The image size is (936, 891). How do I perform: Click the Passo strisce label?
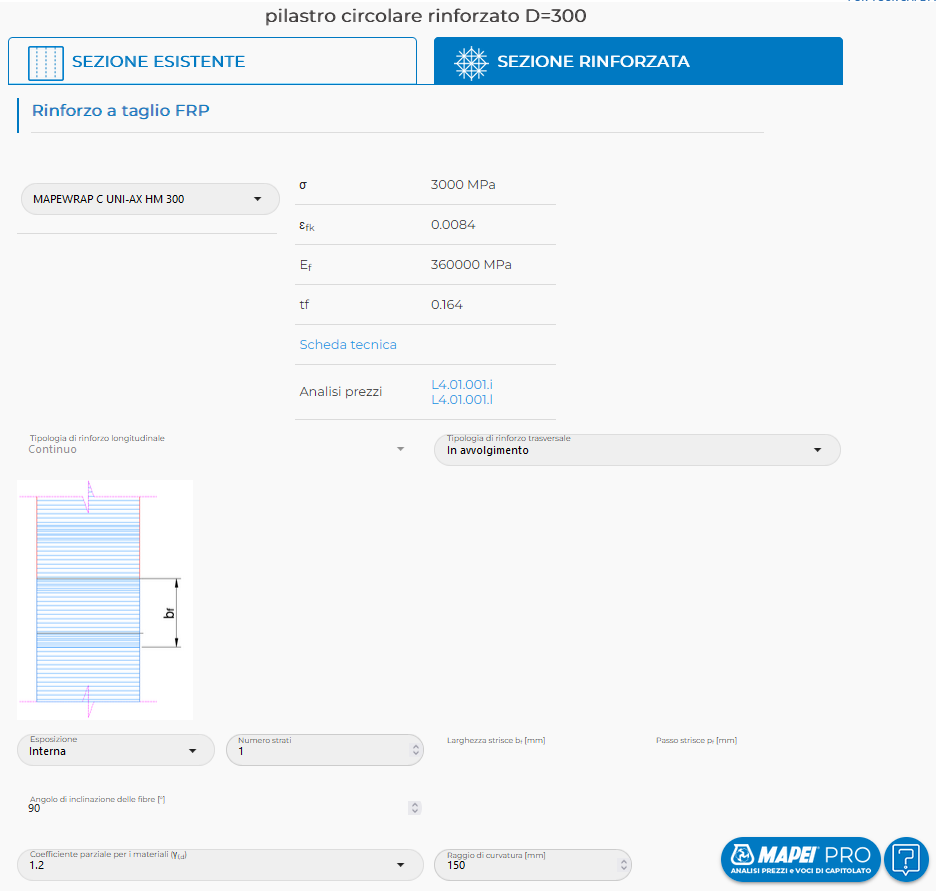click(697, 740)
